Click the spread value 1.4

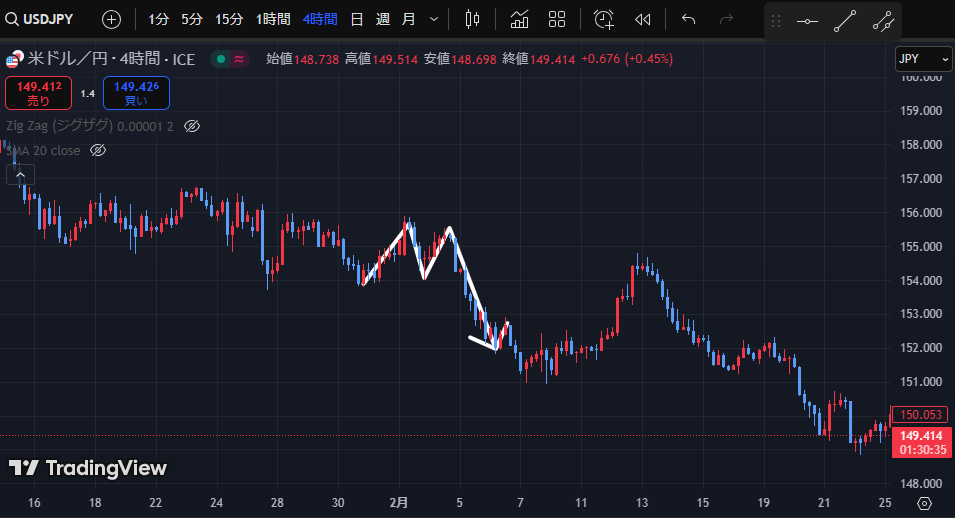click(x=88, y=93)
